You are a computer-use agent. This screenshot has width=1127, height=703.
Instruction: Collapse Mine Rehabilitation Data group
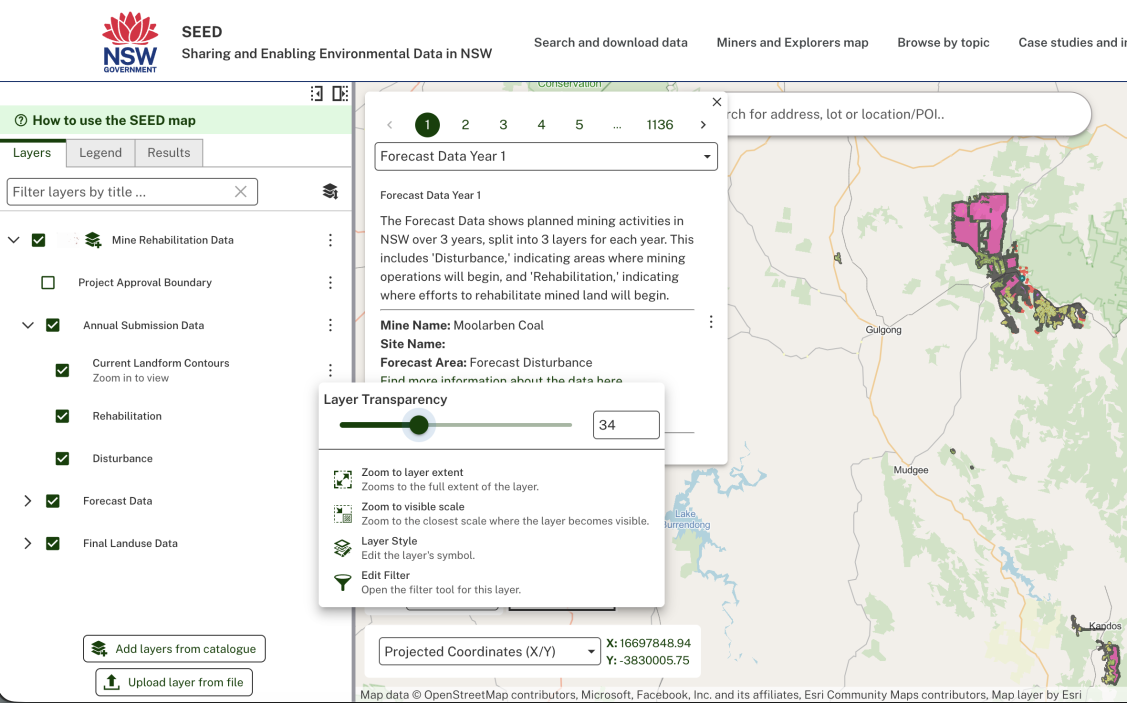(14, 240)
